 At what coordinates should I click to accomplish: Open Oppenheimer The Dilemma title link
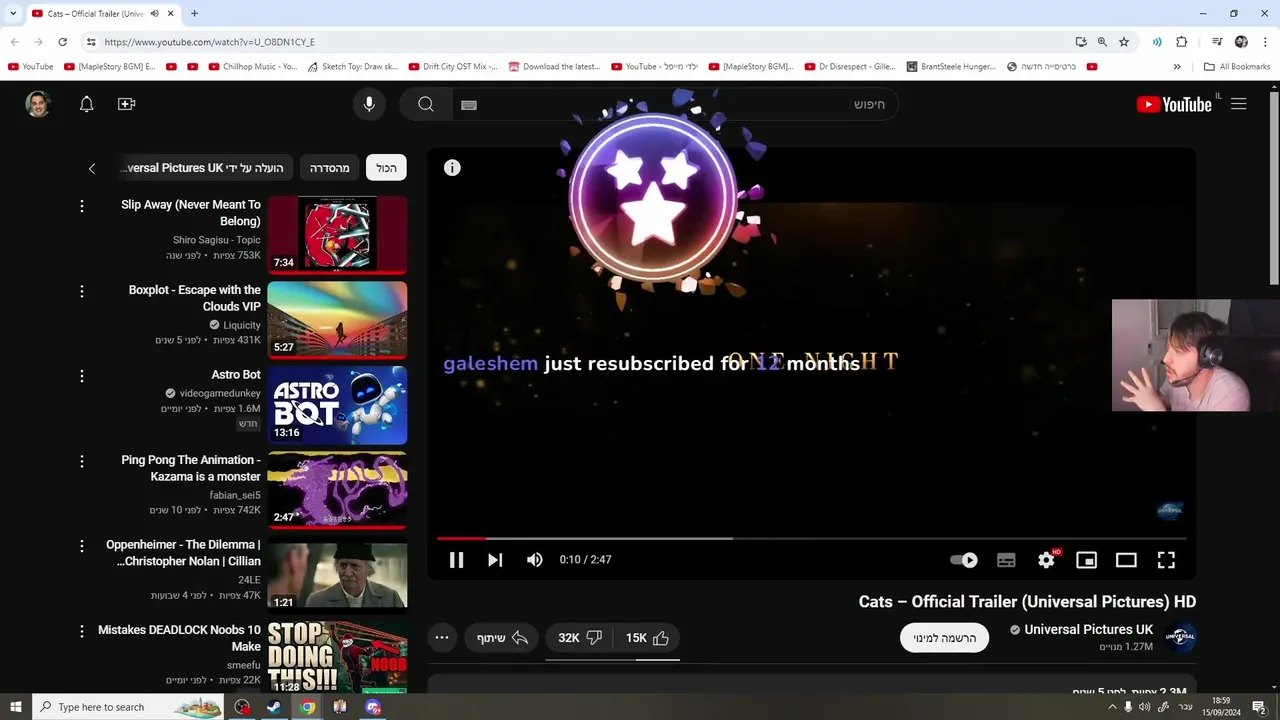point(184,553)
